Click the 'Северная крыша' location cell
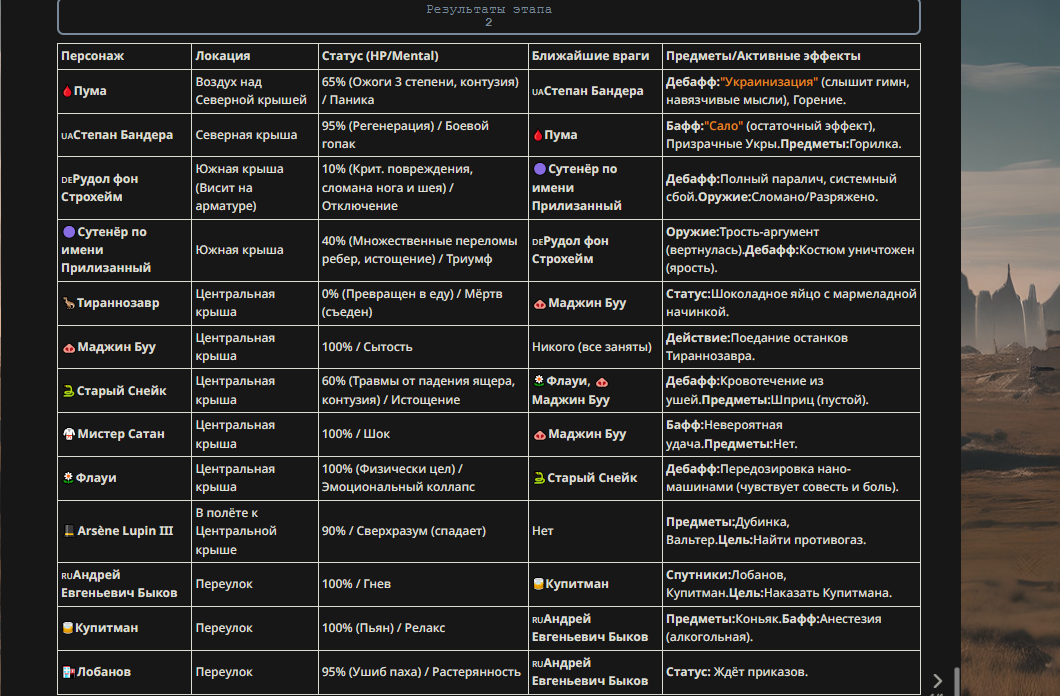The image size is (1060, 696). tap(255, 135)
